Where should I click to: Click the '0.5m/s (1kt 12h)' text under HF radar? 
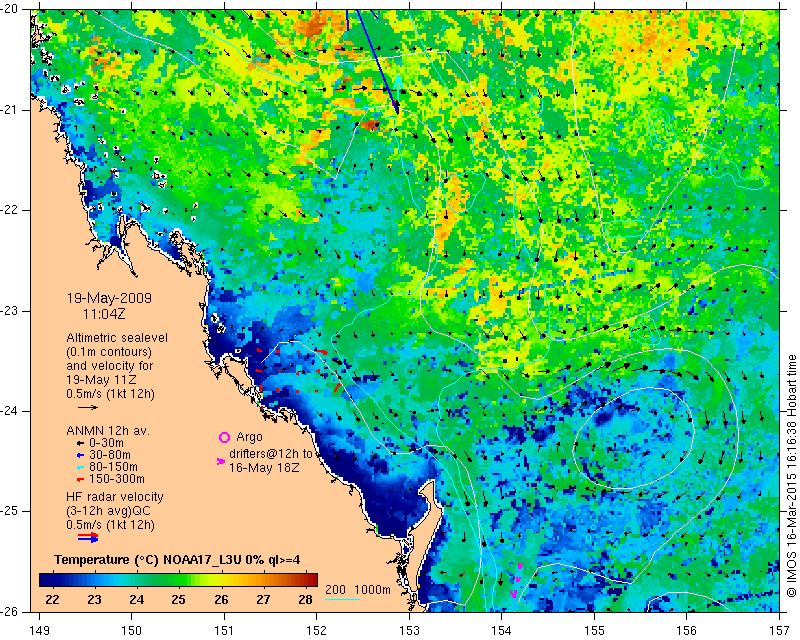110,525
